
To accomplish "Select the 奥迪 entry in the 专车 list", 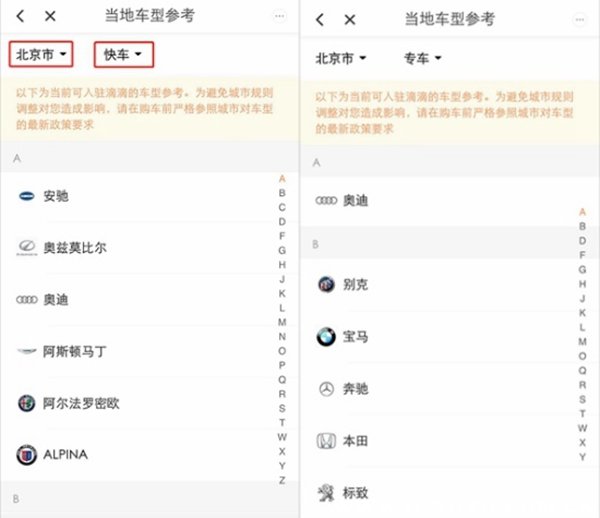I will pyautogui.click(x=355, y=200).
